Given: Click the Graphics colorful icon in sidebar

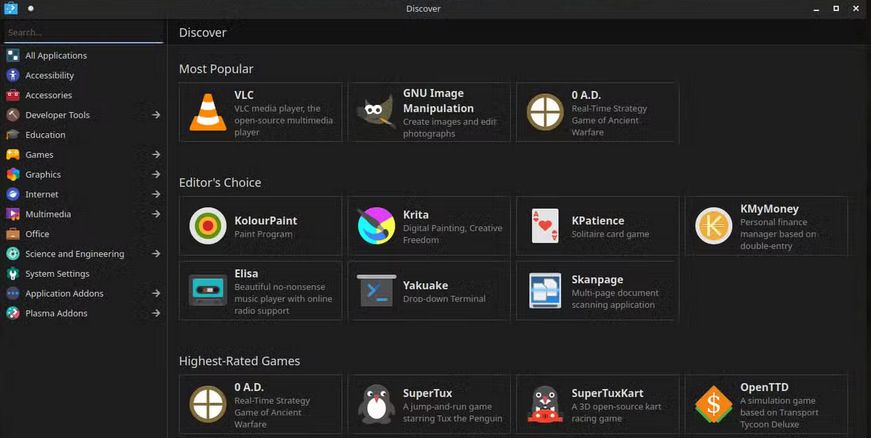Looking at the screenshot, I should 13,174.
